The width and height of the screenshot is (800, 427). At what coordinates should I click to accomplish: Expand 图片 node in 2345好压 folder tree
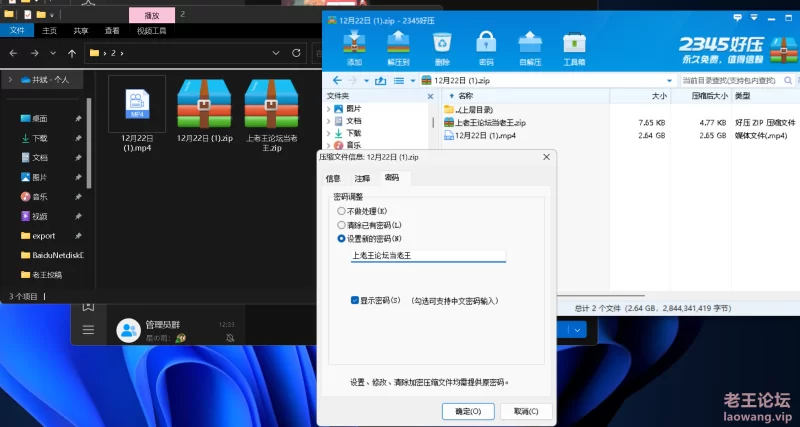(x=329, y=109)
